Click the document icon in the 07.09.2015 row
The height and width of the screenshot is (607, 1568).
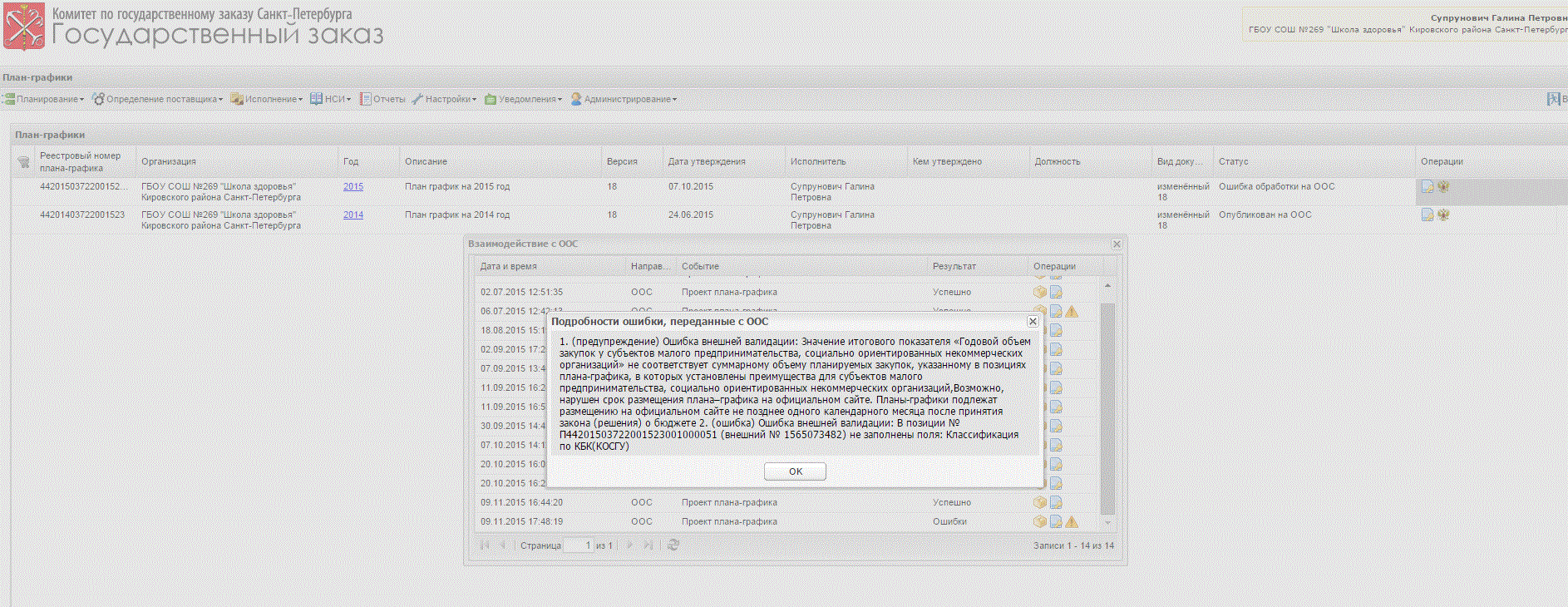tap(1056, 368)
